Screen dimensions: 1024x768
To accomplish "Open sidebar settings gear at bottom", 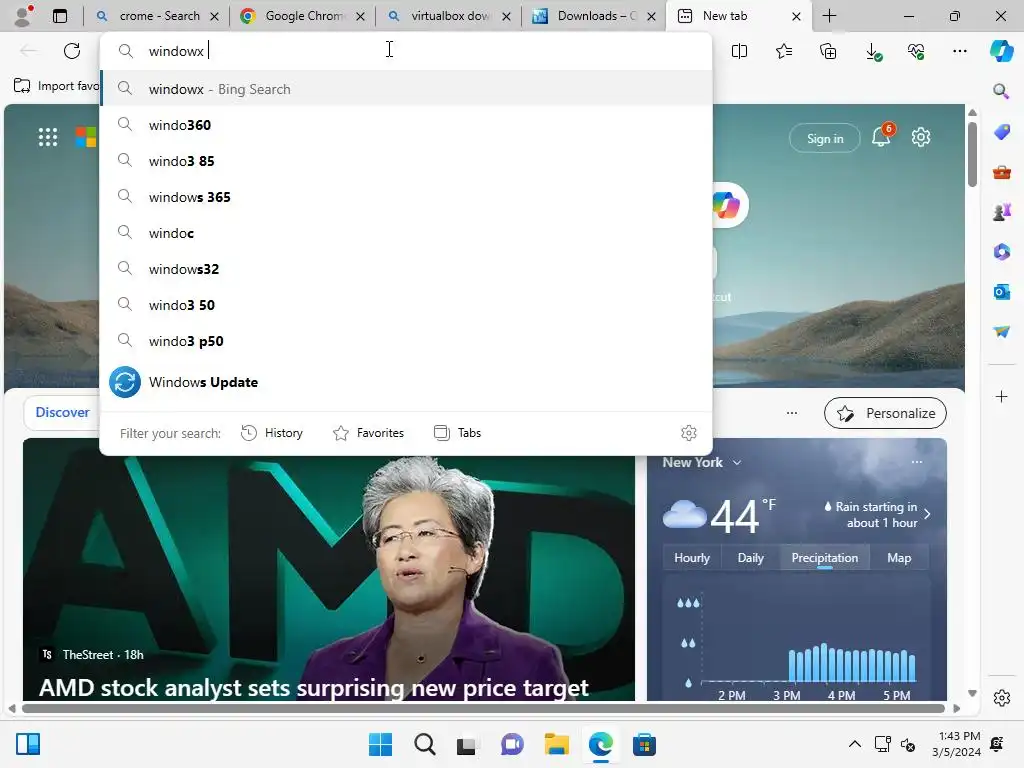I will coord(1001,697).
